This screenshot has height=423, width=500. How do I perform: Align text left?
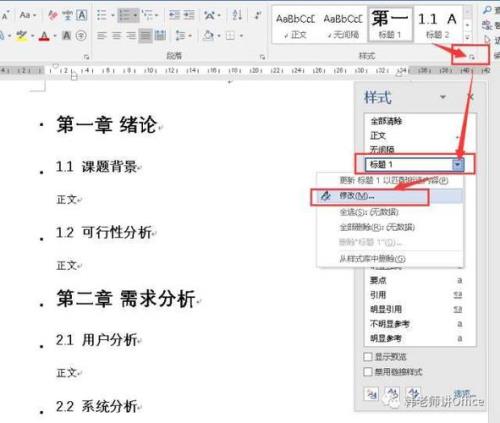tap(102, 36)
